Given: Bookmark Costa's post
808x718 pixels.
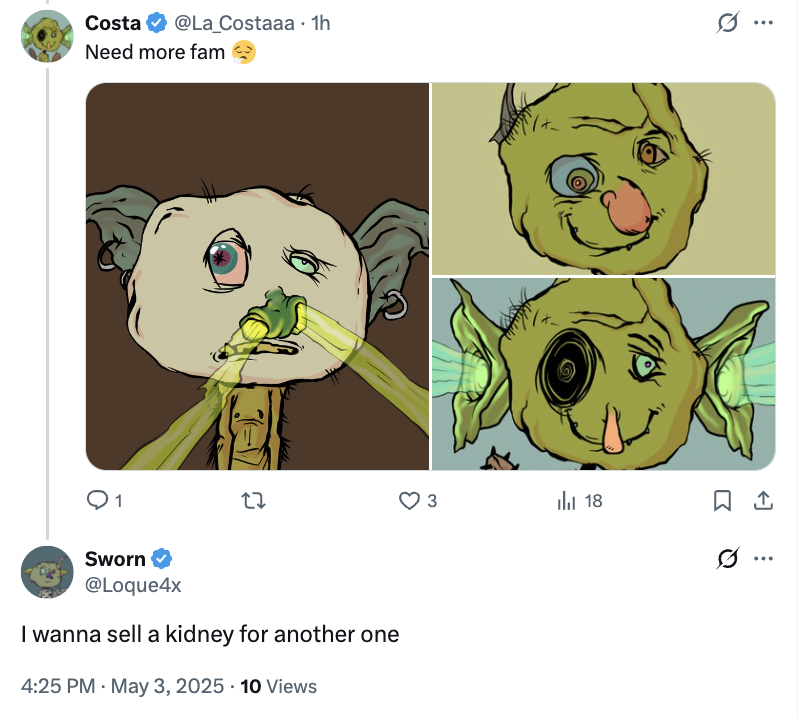Looking at the screenshot, I should pos(723,500).
